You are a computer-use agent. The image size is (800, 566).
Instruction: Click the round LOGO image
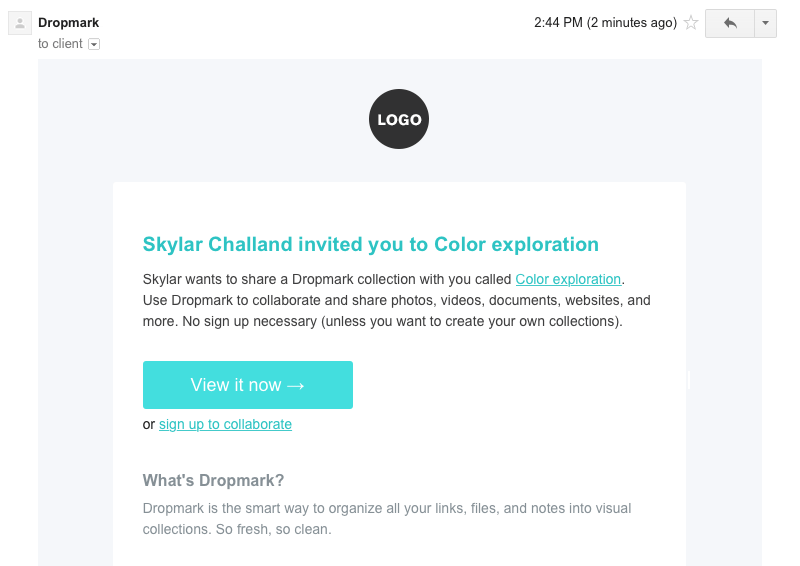[x=399, y=119]
